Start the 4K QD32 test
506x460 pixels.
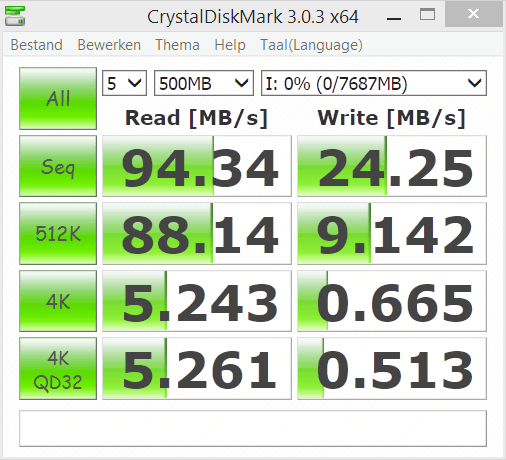click(x=58, y=368)
